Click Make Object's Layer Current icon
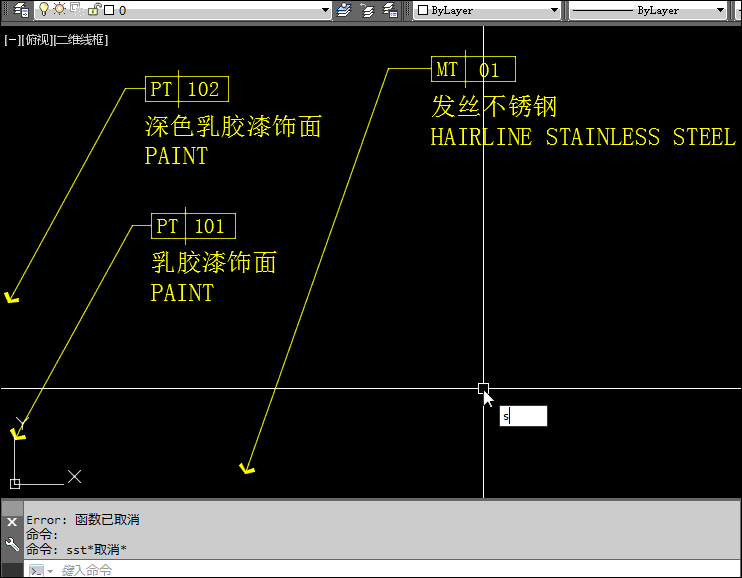This screenshot has height=578, width=742. point(345,10)
